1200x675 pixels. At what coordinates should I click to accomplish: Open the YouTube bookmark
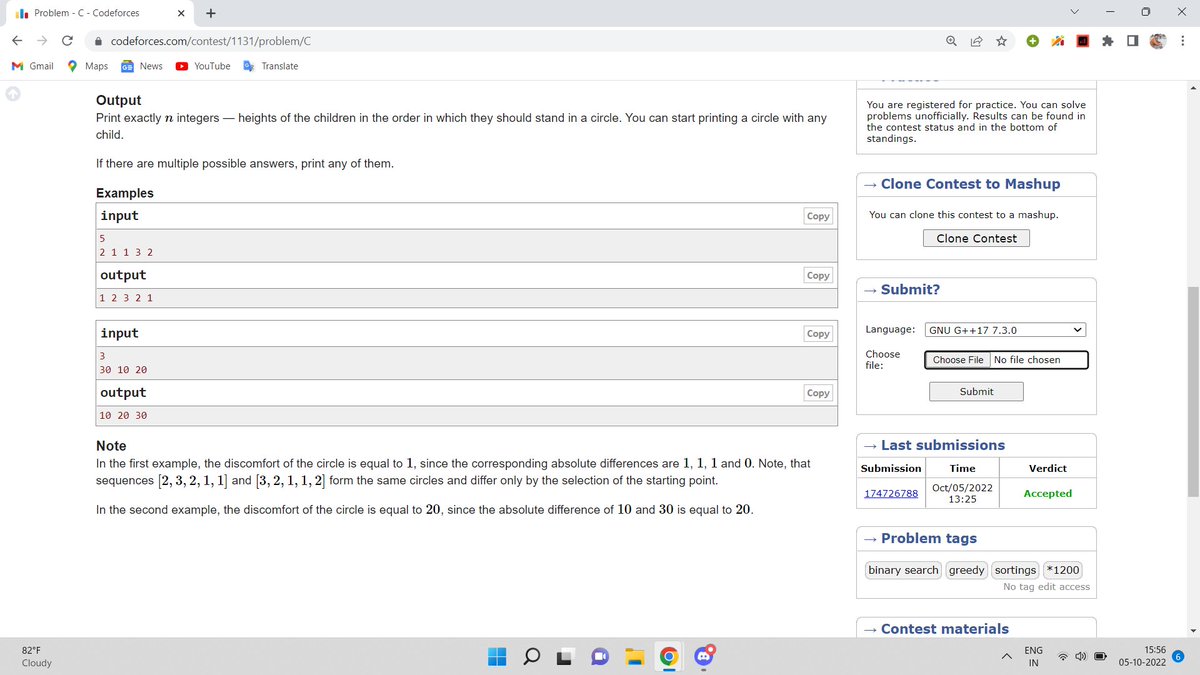tap(203, 66)
